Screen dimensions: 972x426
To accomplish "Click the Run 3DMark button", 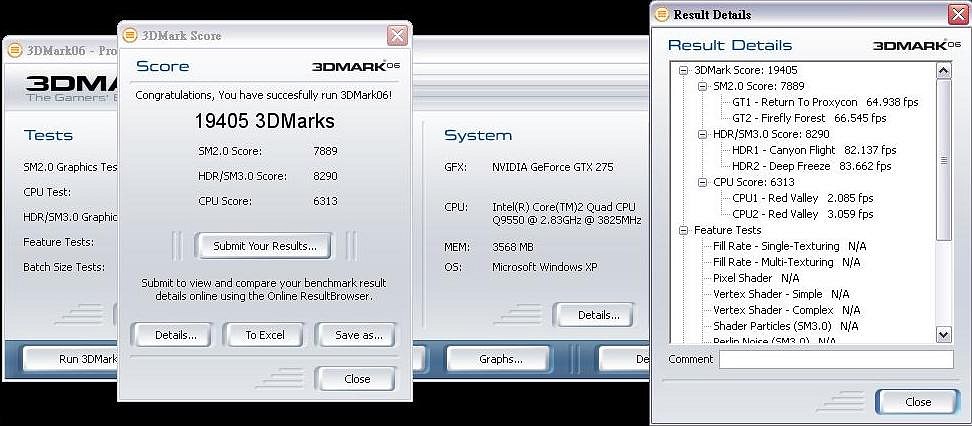I will coord(71,359).
